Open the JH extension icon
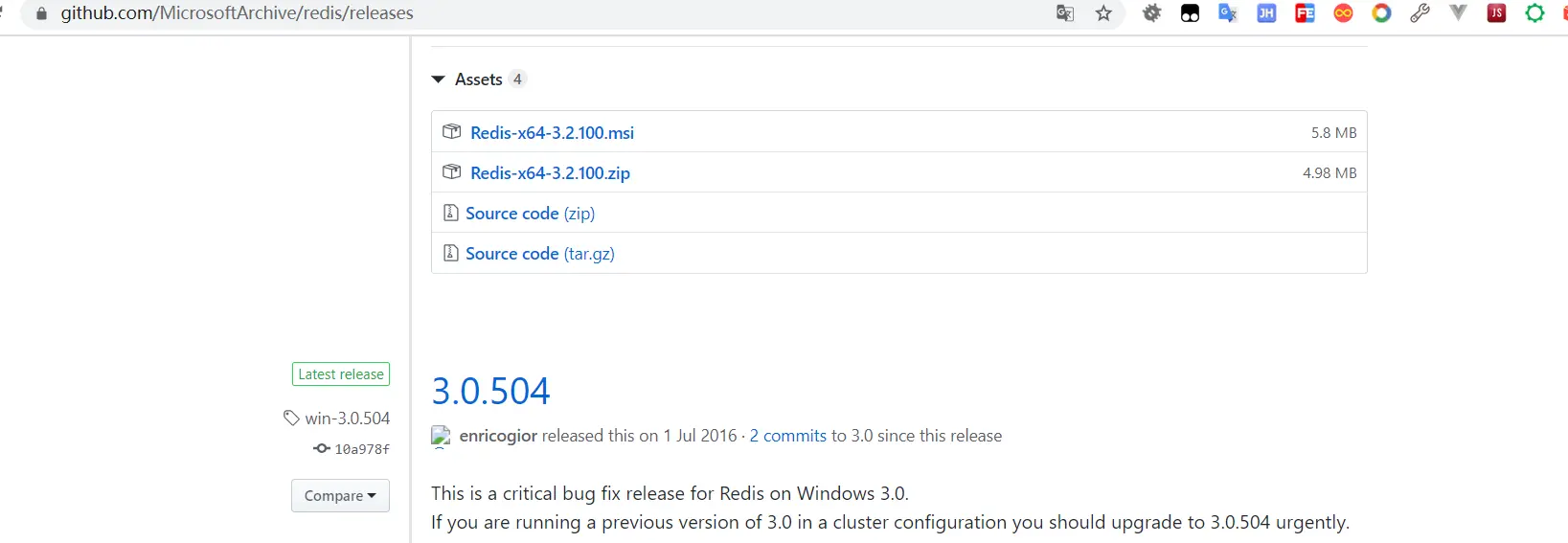 [x=1266, y=13]
